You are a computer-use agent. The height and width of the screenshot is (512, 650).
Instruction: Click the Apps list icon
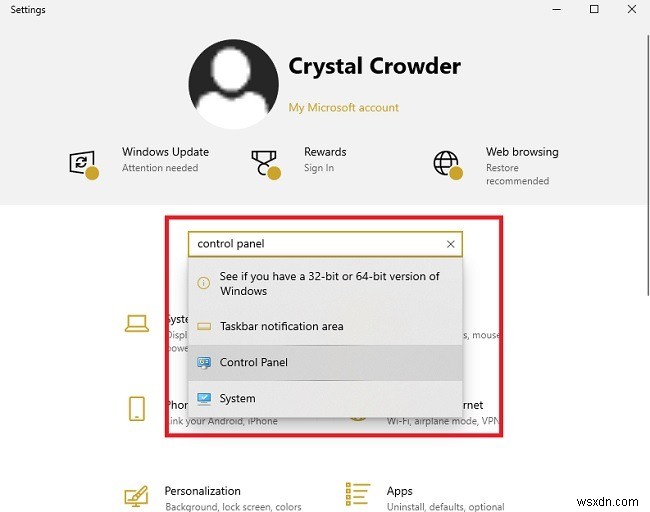pos(357,494)
